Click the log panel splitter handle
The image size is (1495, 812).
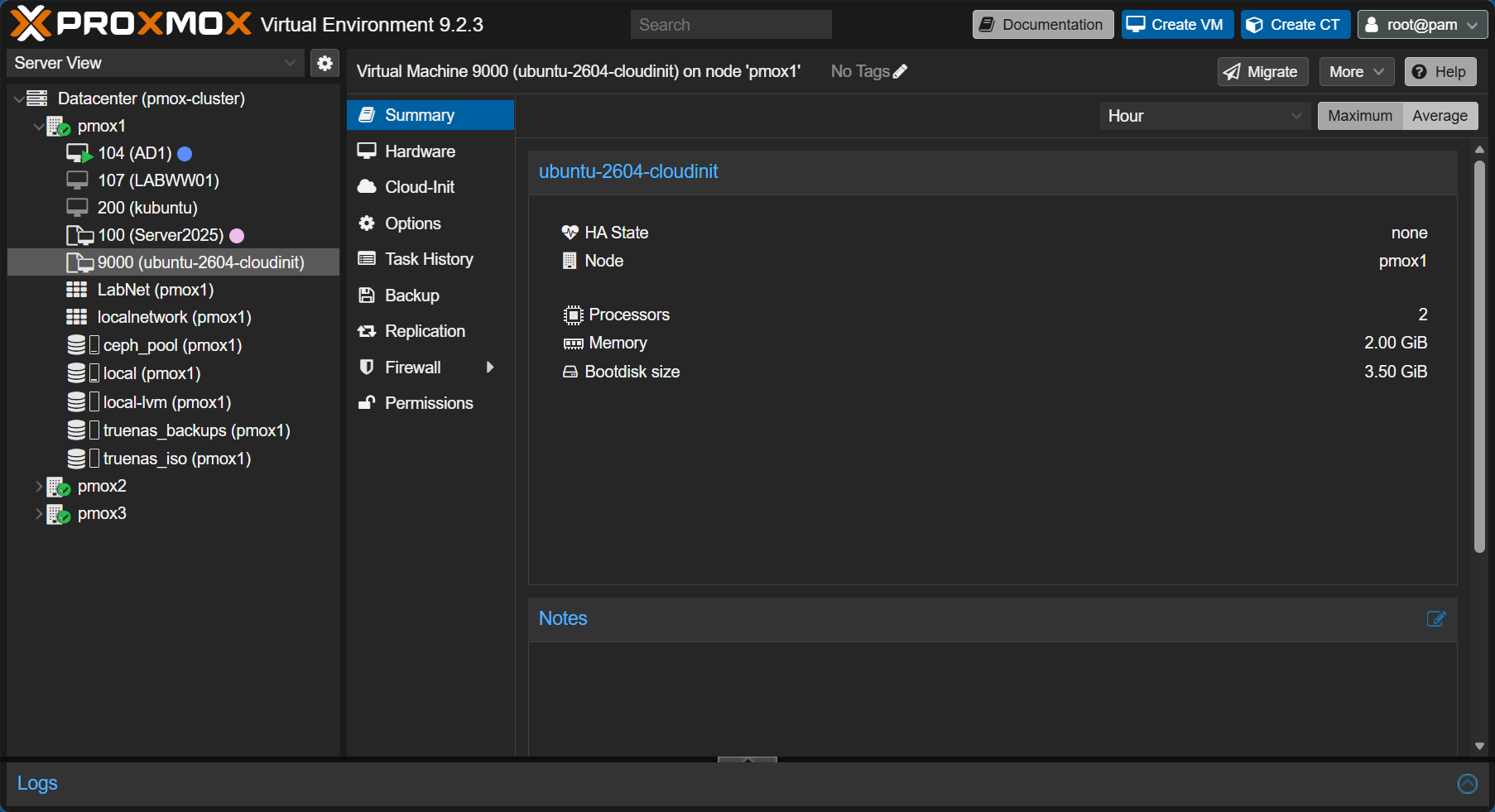click(x=747, y=759)
